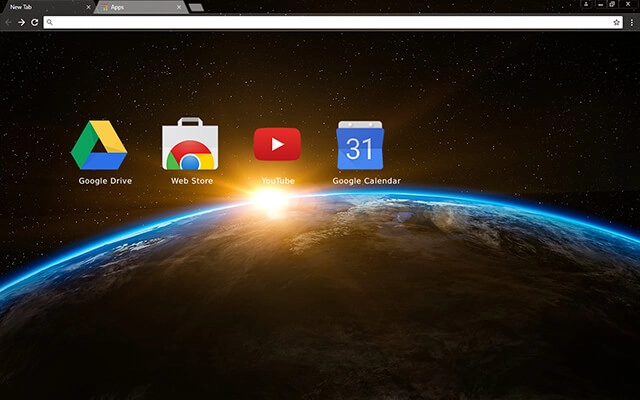Click the search magnifier in address bar

point(49,22)
